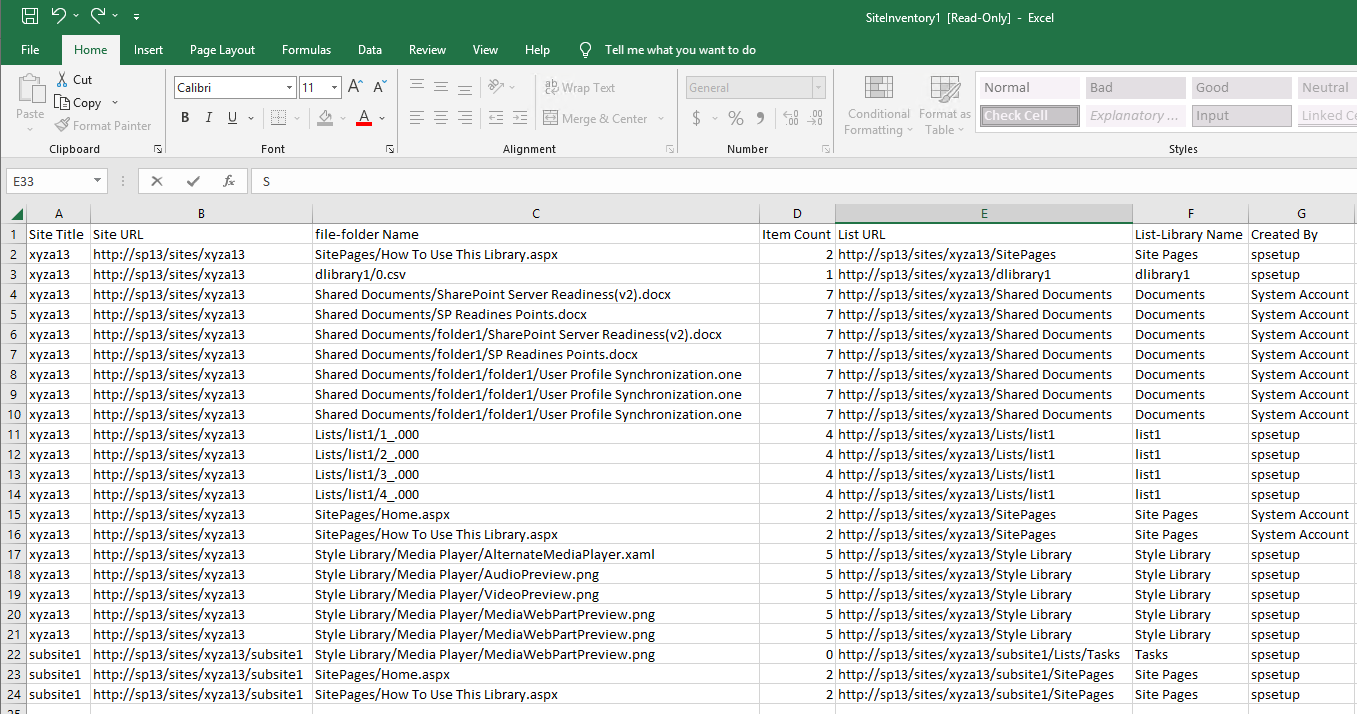1357x714 pixels.
Task: Click the Tell me search field
Action: tap(680, 49)
